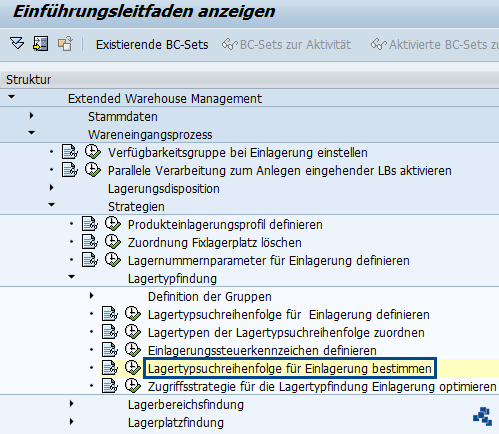The width and height of the screenshot is (499, 434).
Task: Expand the Definition der Gruppen node
Action: coord(92,296)
